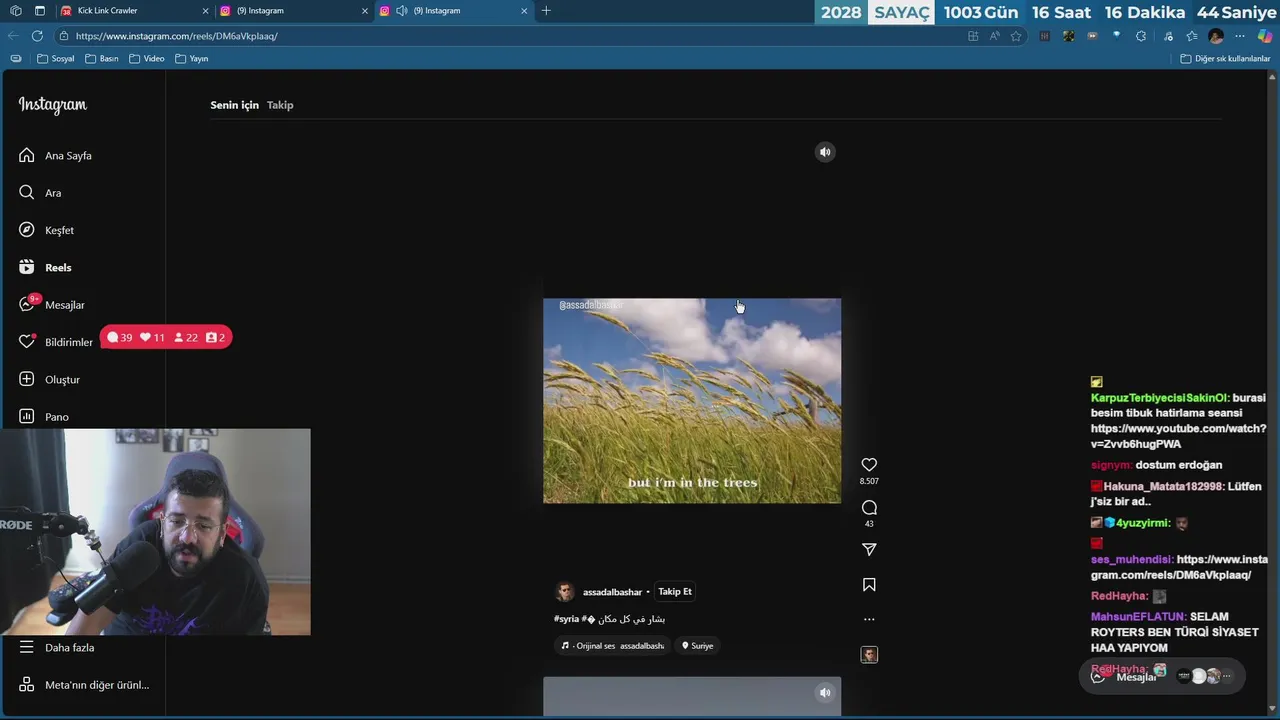Open the red notification counts badge
Image resolution: width=1280 pixels, height=720 pixels.
(x=166, y=338)
